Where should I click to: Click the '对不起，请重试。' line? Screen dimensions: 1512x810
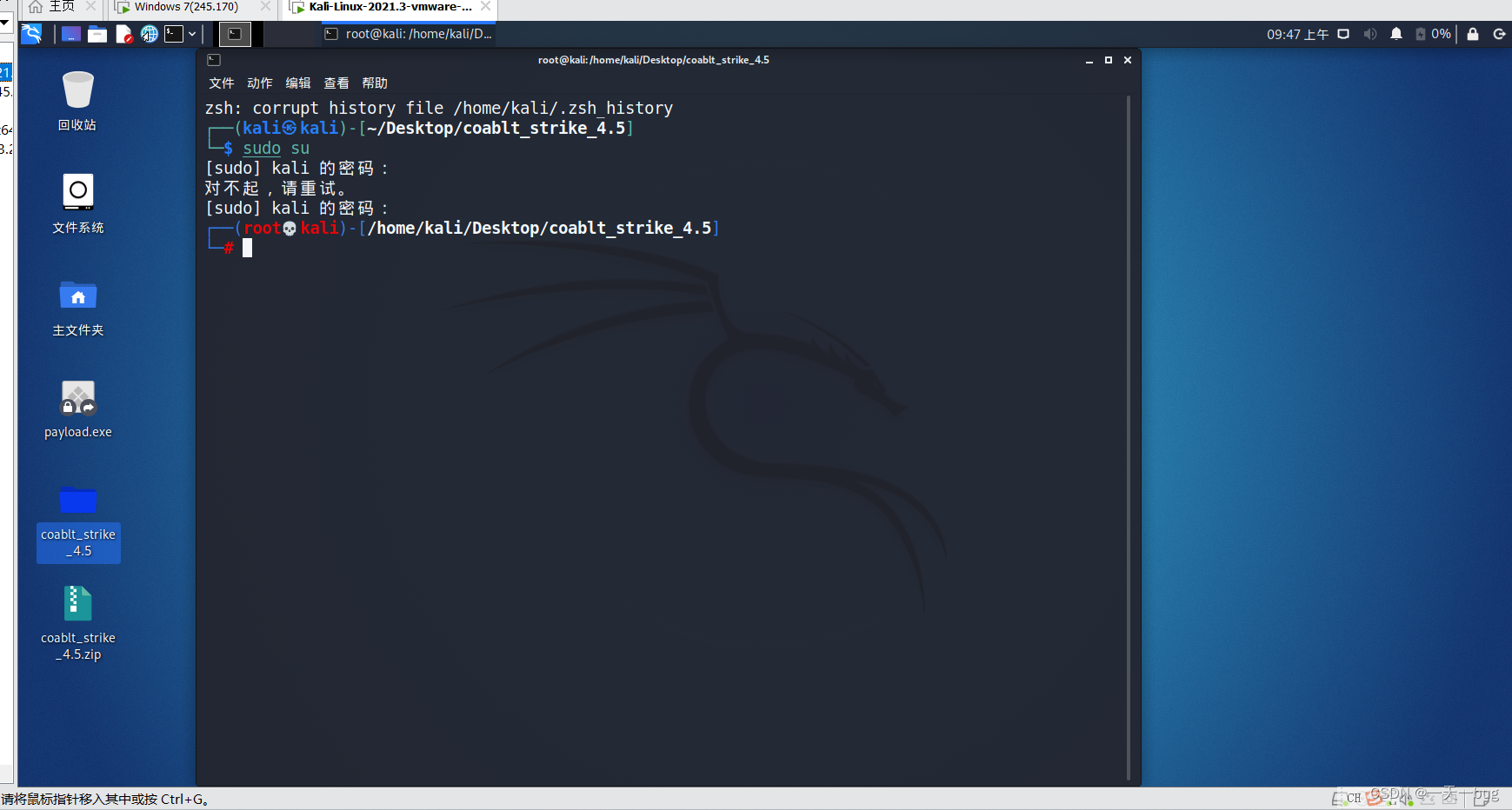[x=276, y=188]
